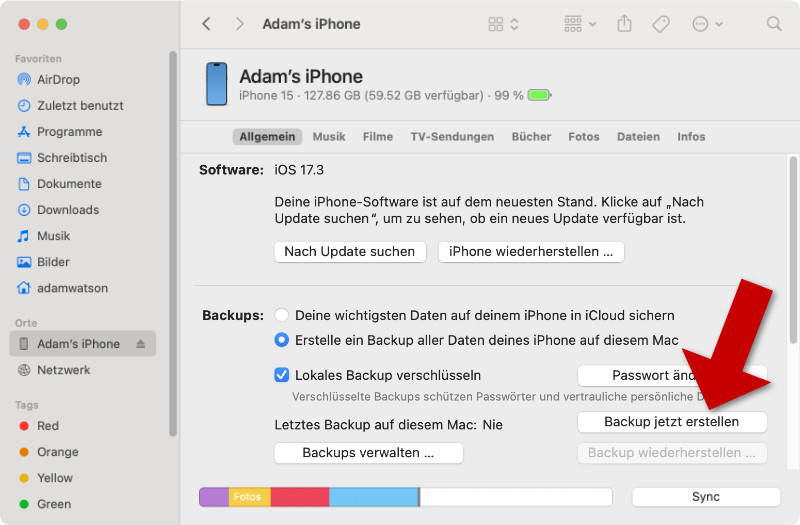800x525 pixels.
Task: Click the Tags section header
Action: click(x=27, y=405)
